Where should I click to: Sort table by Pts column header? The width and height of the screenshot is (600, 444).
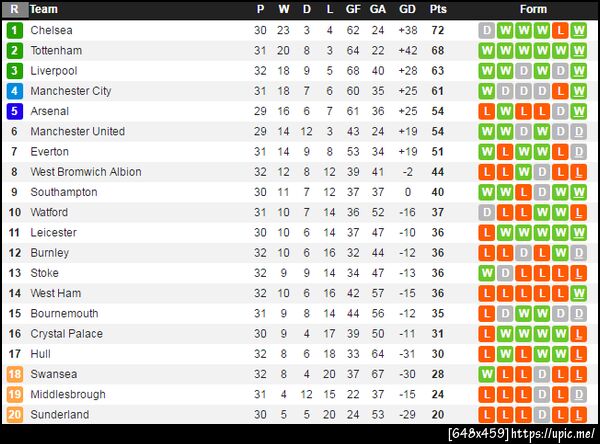point(438,9)
